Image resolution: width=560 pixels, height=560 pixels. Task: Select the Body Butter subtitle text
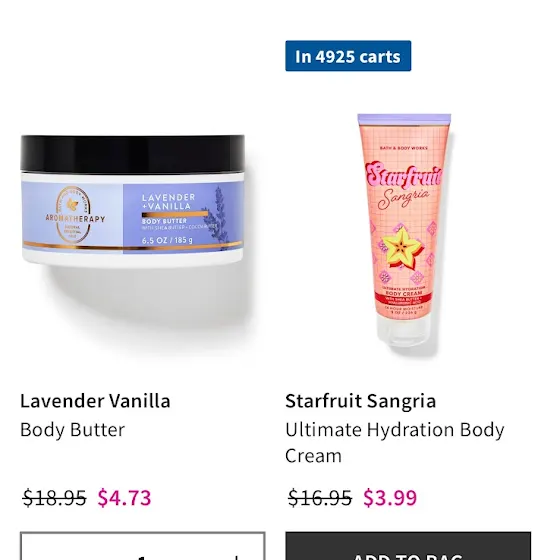point(72,429)
